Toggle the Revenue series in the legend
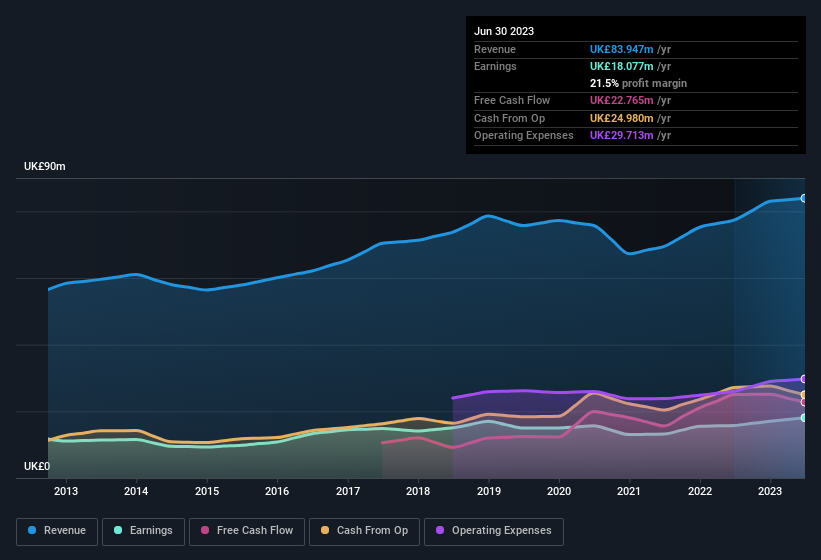The width and height of the screenshot is (821, 560). coord(57,531)
